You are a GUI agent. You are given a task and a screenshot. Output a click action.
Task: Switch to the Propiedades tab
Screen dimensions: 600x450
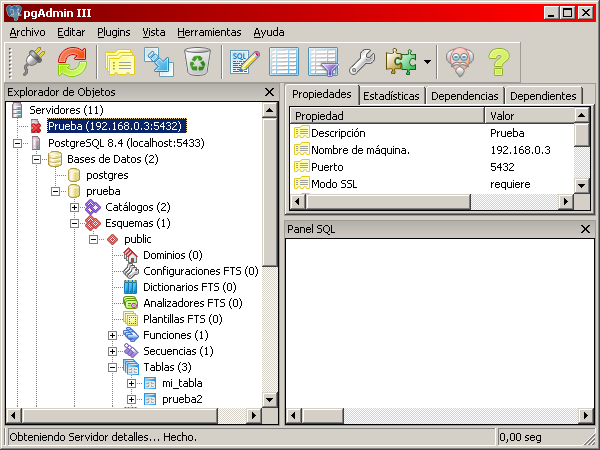[321, 94]
